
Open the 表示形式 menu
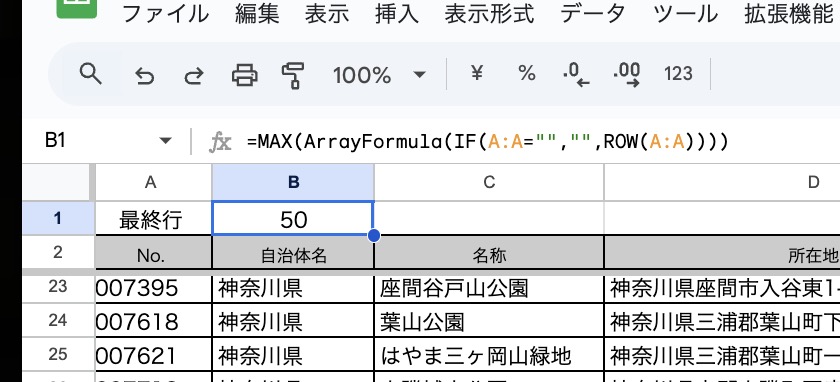tap(489, 14)
